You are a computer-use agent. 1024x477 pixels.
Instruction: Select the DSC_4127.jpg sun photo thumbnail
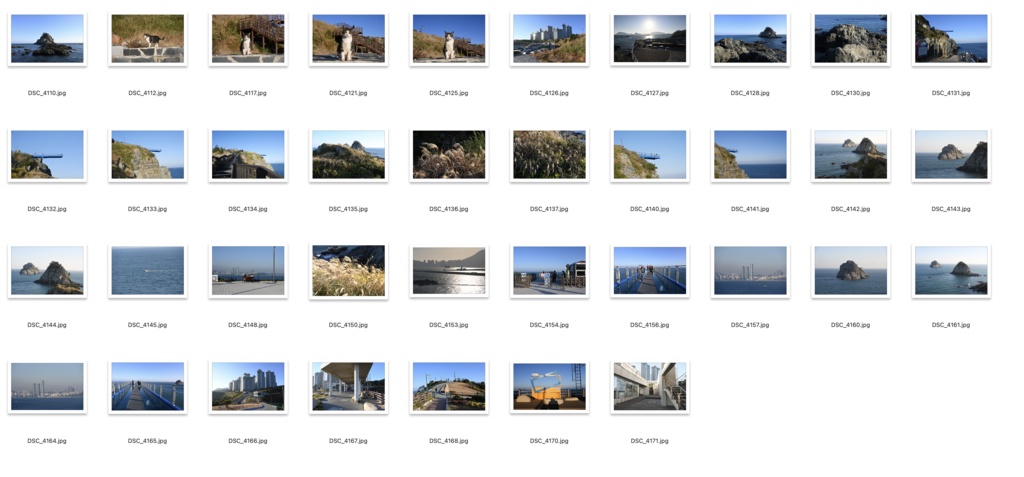650,39
